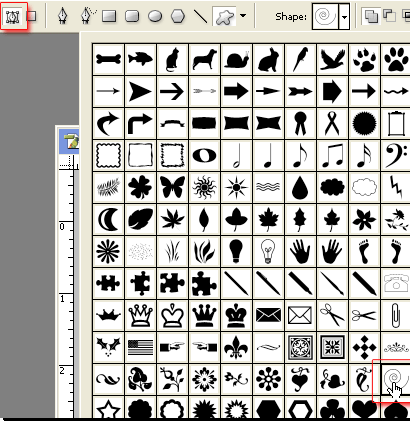Screen dimensions: 410x426
Task: Pick the solid hexagon shape
Action: coord(268,408)
